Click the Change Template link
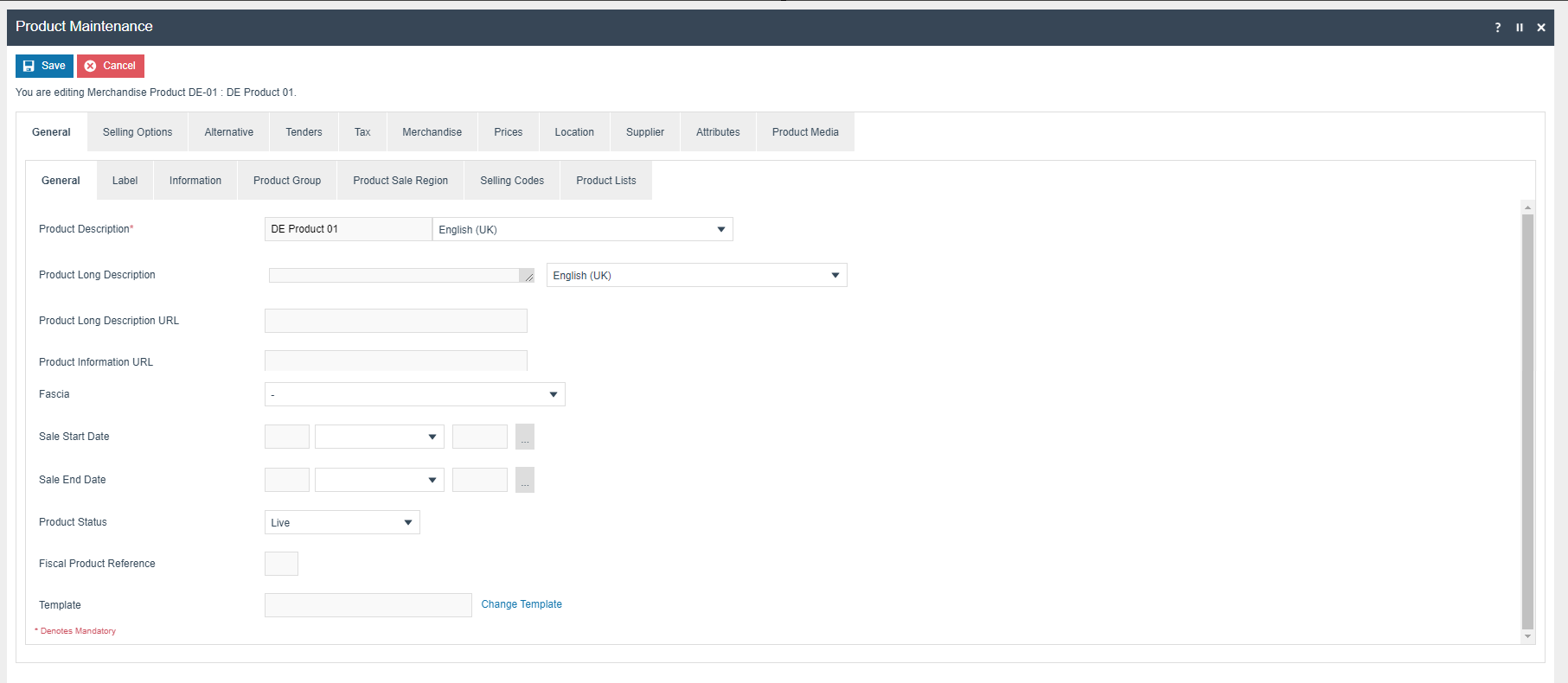Viewport: 1568px width, 683px height. point(522,604)
